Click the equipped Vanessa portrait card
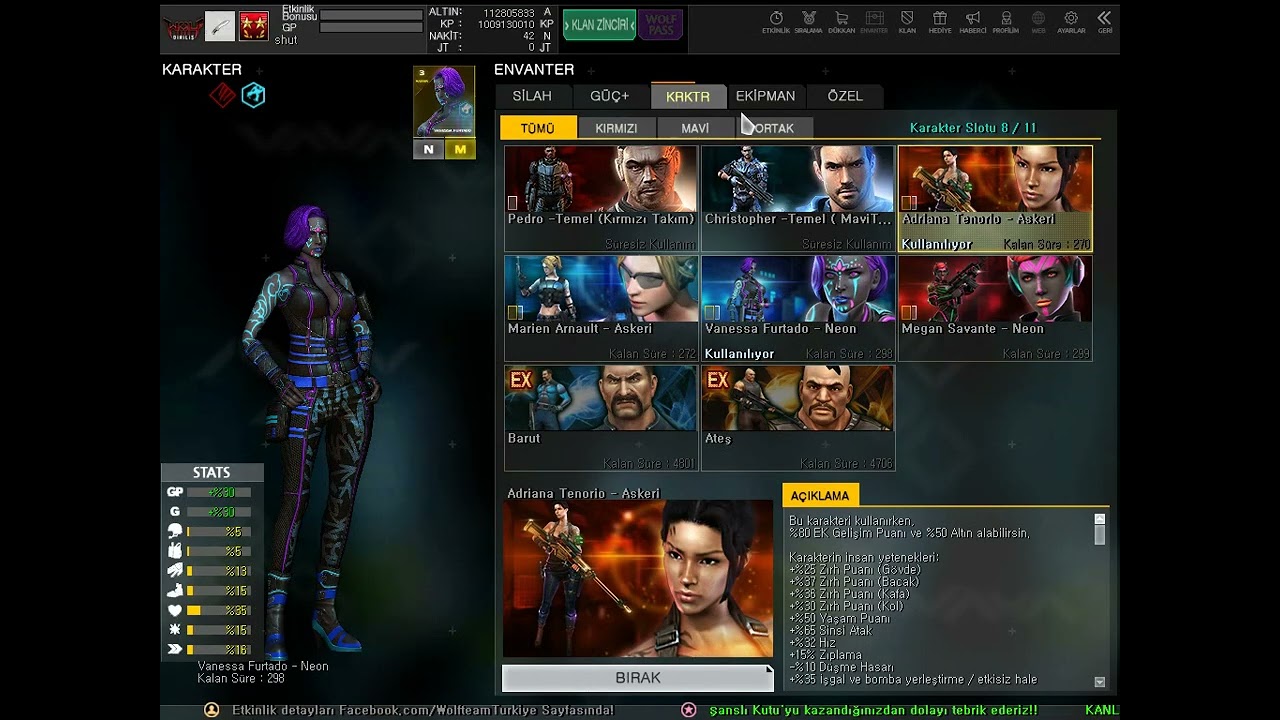 [444, 102]
